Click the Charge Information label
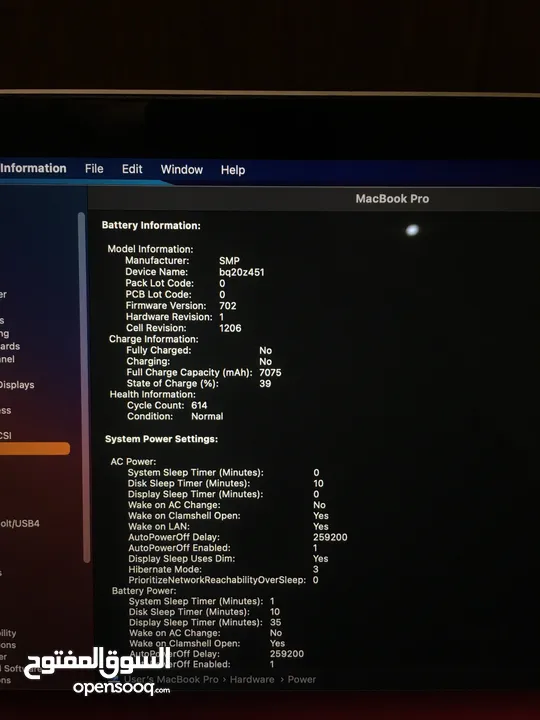 coord(153,339)
